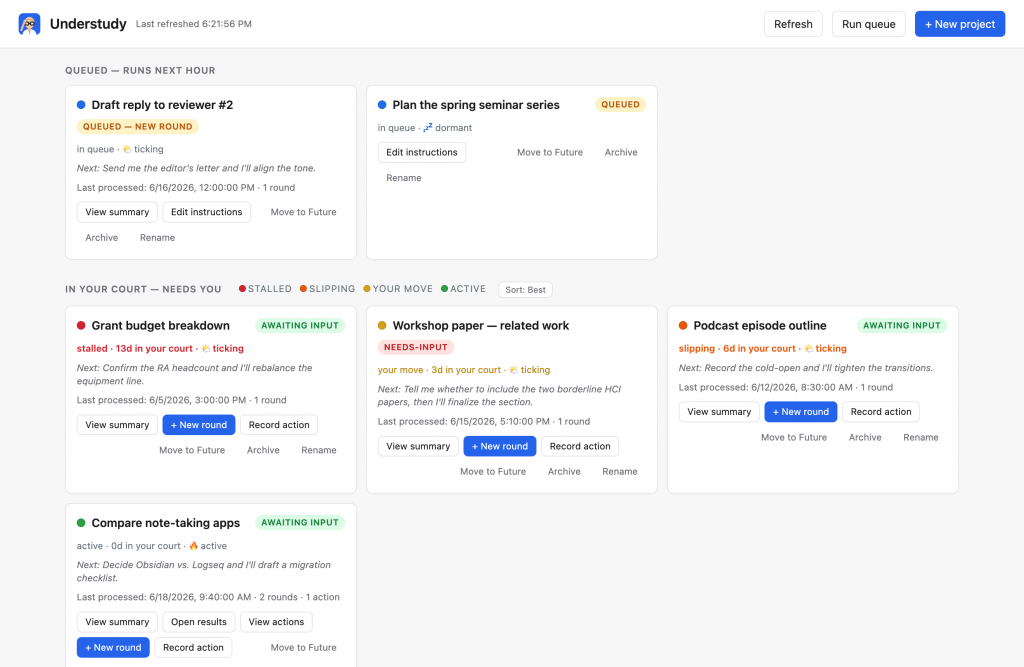Click orange status dot on Podcast episode outline
Screen dimensions: 1024x667
683,325
